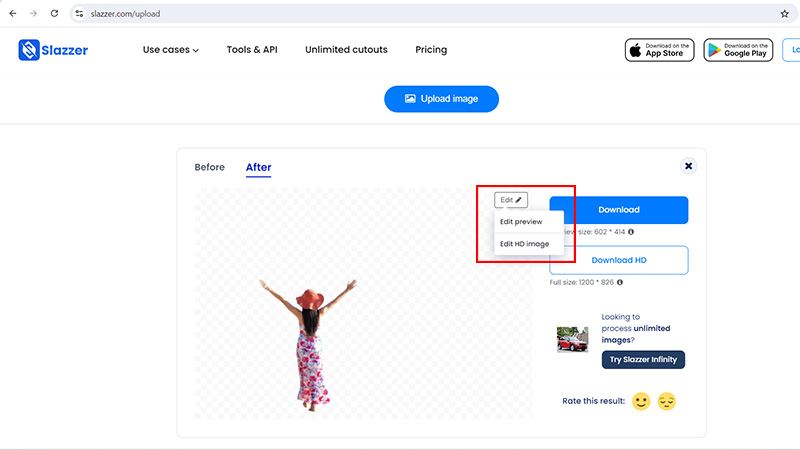Screen dimensions: 800x450
Task: Bookmark this page with star icon
Action: click(x=784, y=14)
